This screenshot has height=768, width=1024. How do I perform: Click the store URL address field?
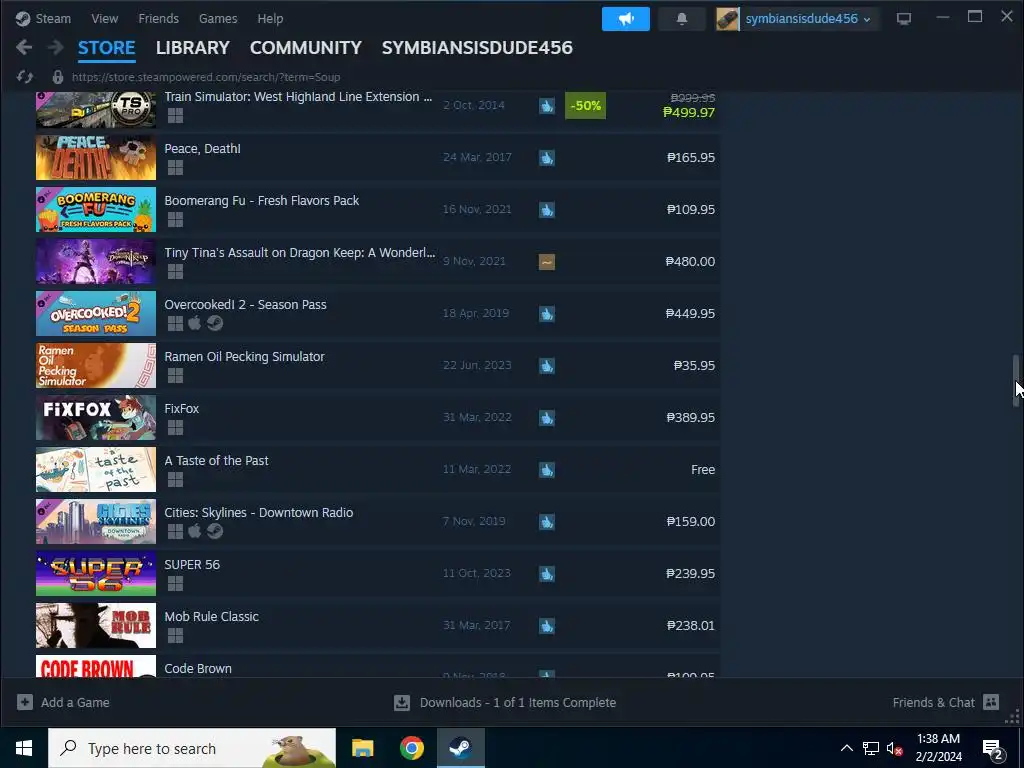[206, 77]
